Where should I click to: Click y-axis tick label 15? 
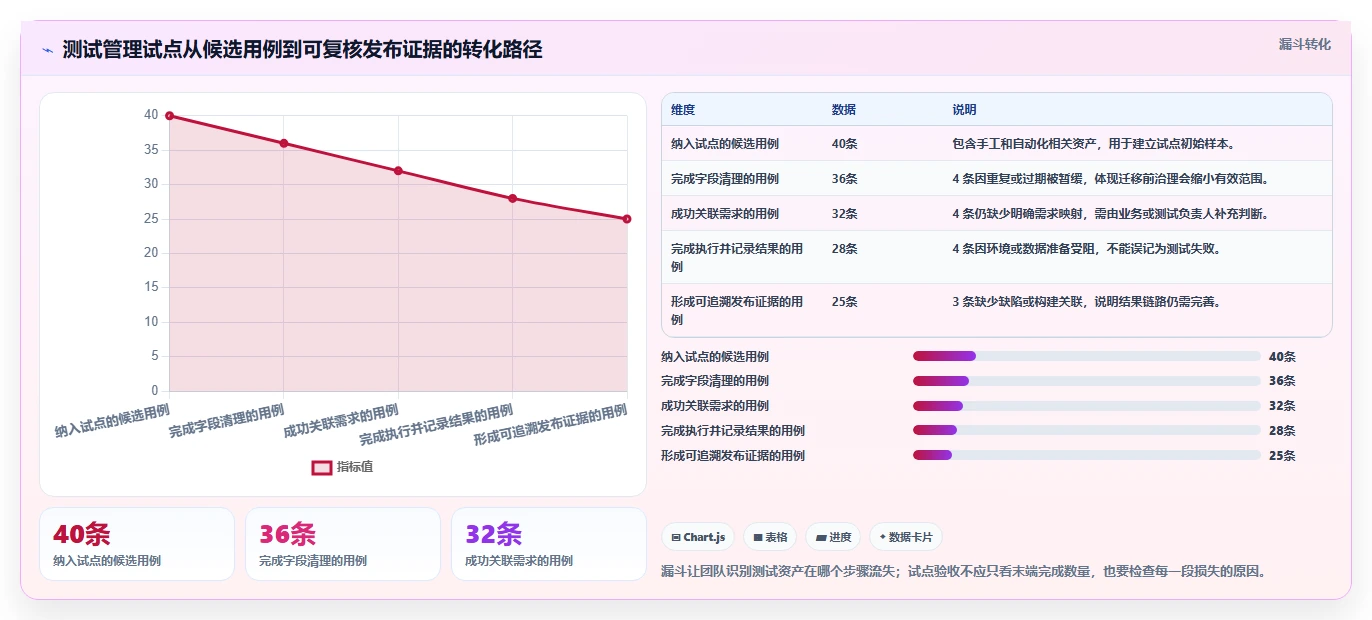pos(151,287)
